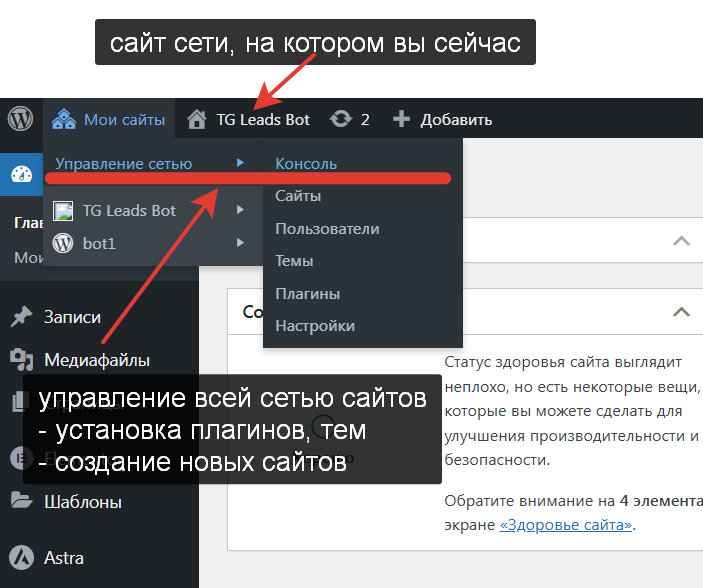The width and height of the screenshot is (703, 588).
Task: Collapse the top dashboard panel chevron
Action: pos(681,241)
